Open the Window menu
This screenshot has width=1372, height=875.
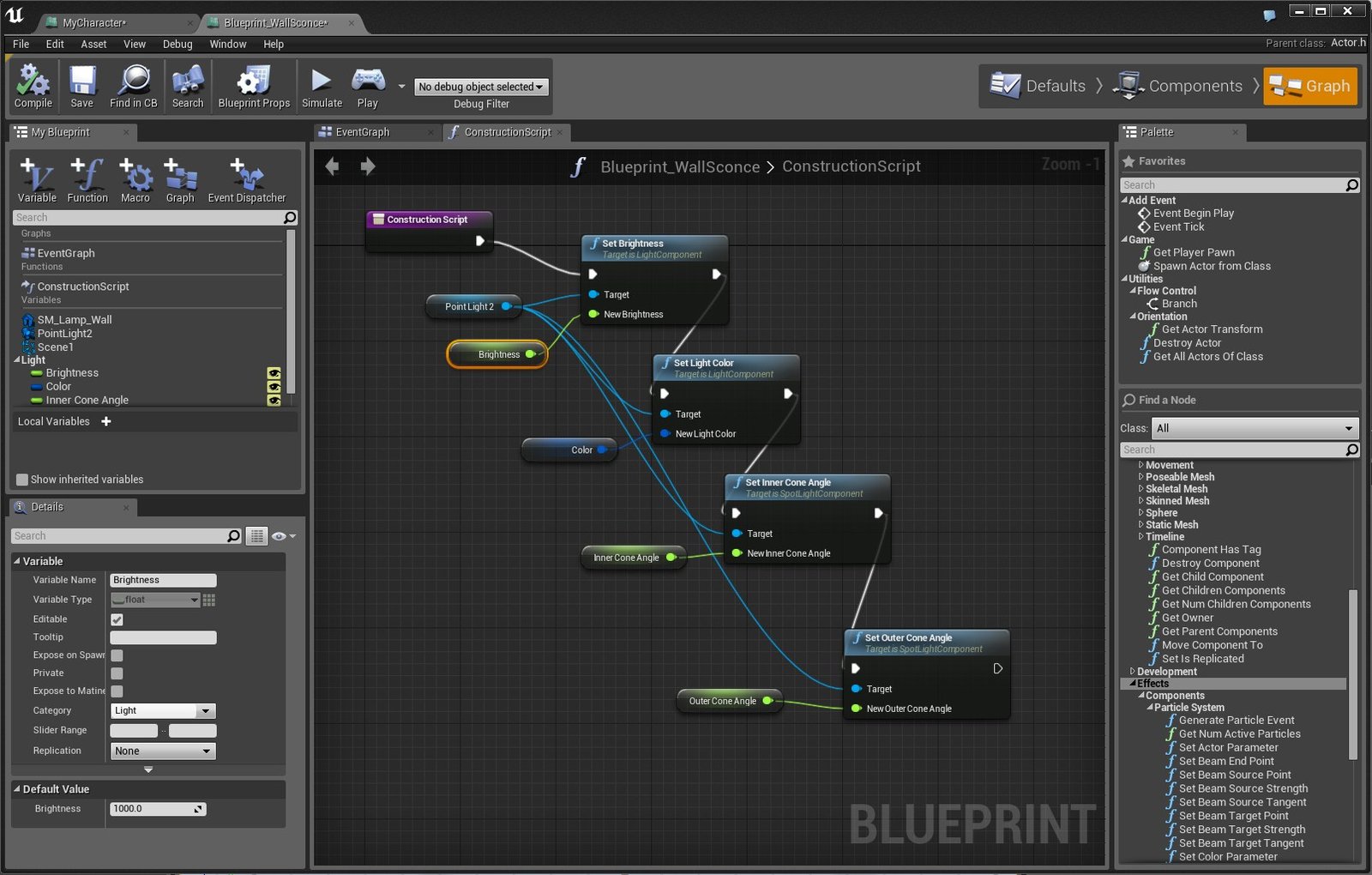point(228,44)
